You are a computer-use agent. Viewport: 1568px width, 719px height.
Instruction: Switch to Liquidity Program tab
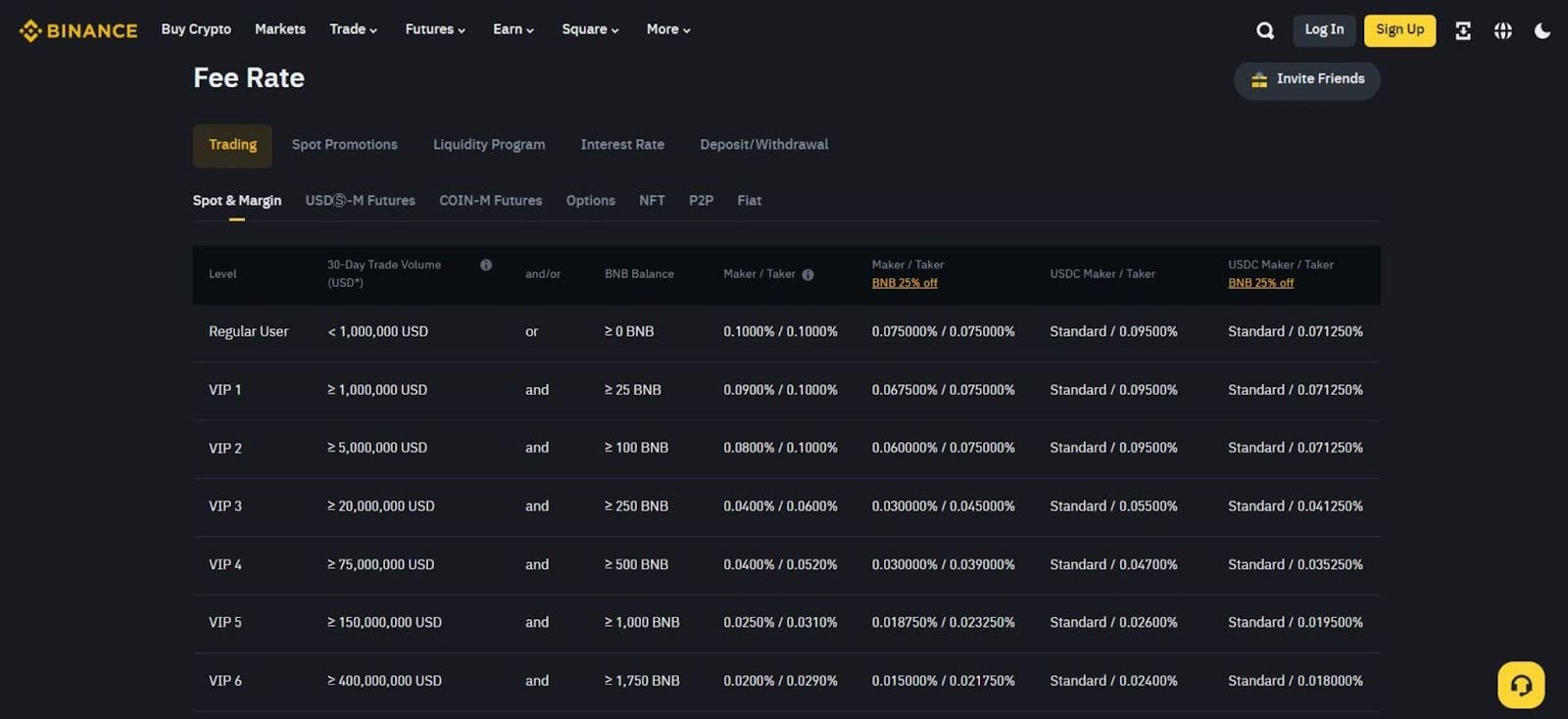[x=489, y=145]
